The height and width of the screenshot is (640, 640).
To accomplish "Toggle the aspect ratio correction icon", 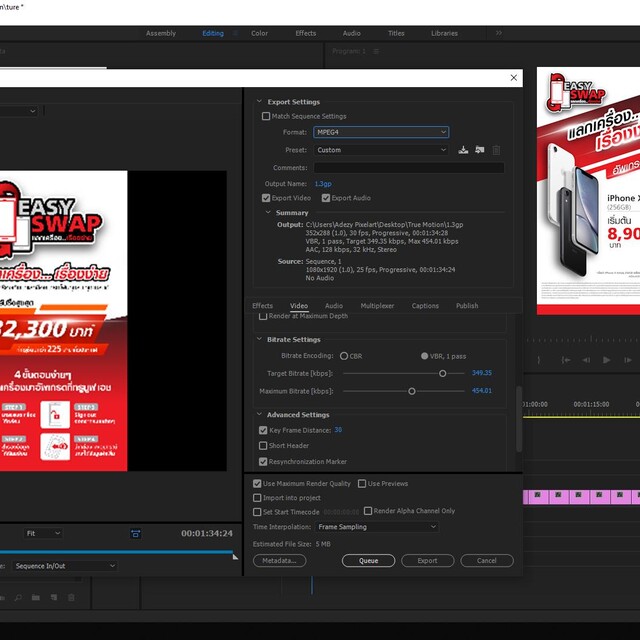I will 136,533.
